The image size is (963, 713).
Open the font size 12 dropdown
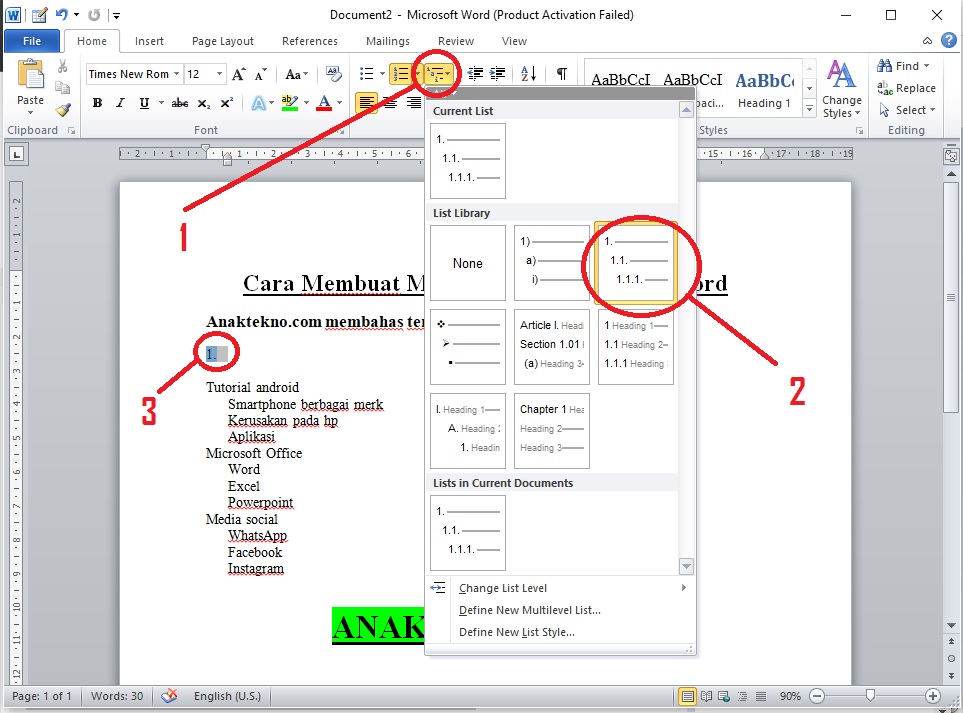tap(219, 74)
